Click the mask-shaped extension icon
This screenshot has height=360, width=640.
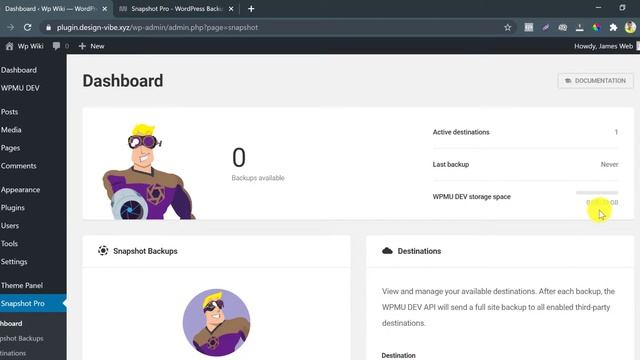click(x=562, y=27)
